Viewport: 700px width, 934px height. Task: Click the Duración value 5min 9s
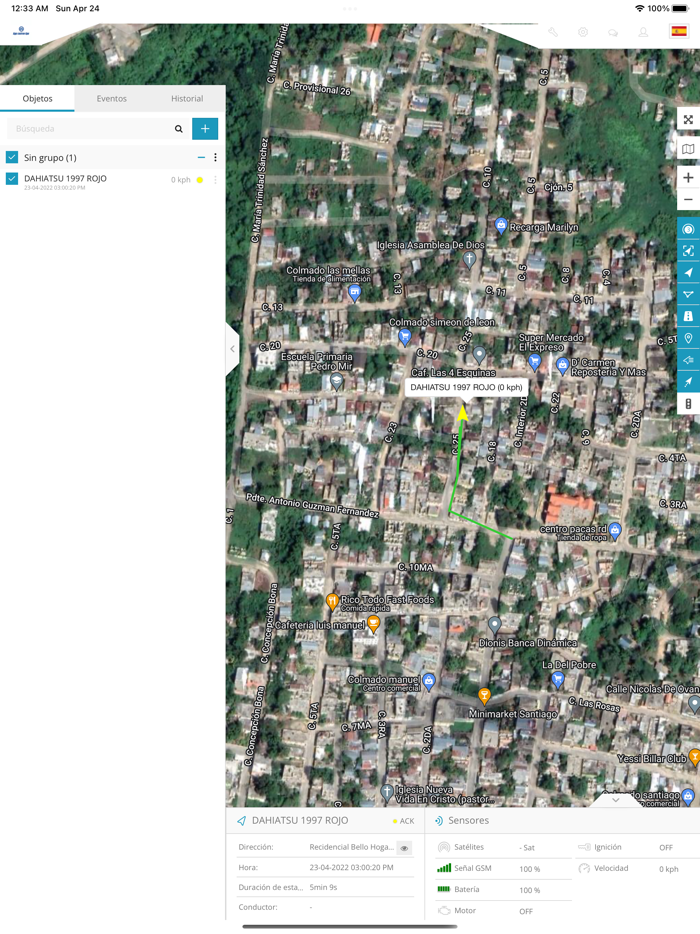click(323, 888)
